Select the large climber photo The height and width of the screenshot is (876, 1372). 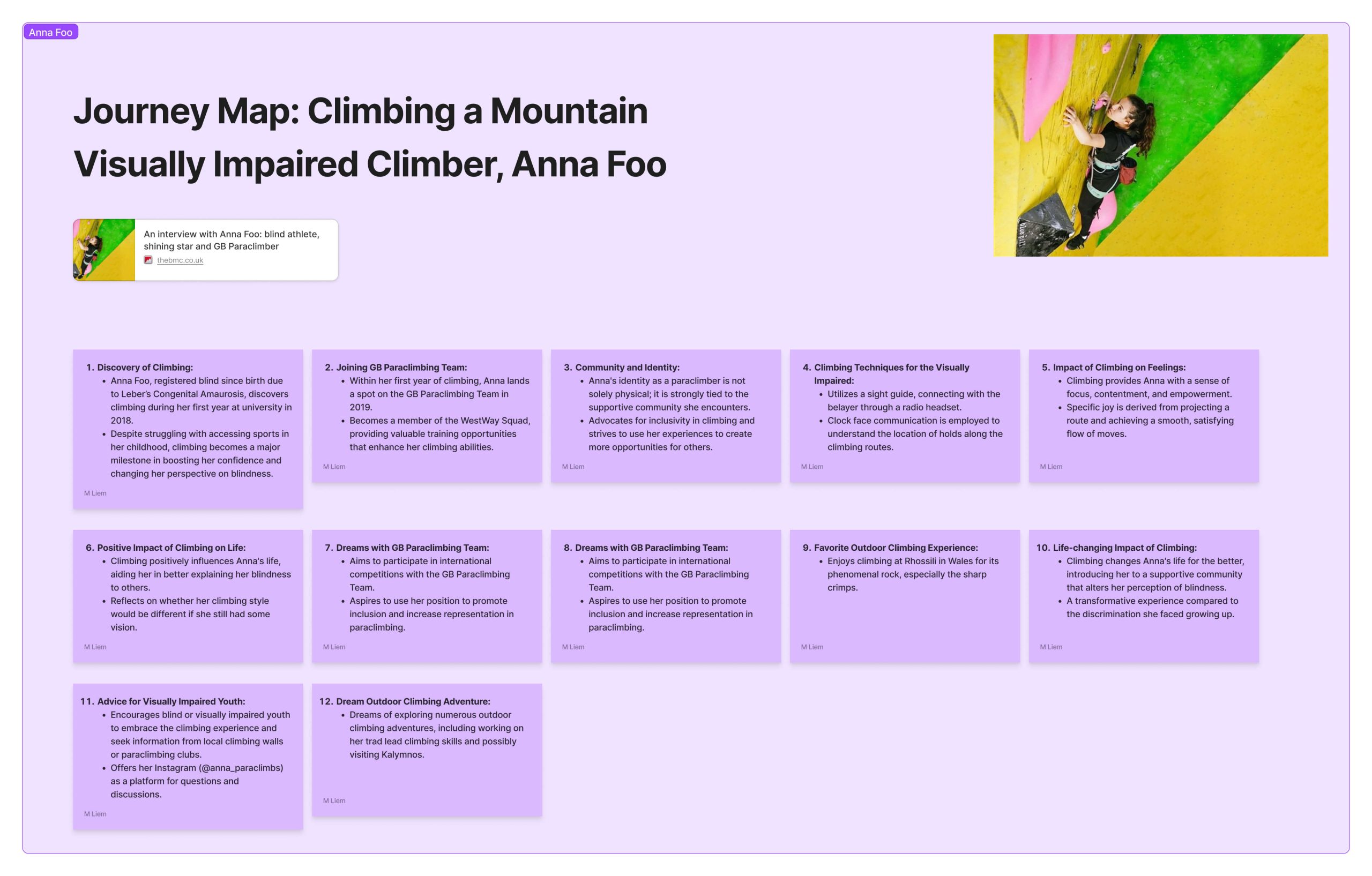pyautogui.click(x=1160, y=145)
